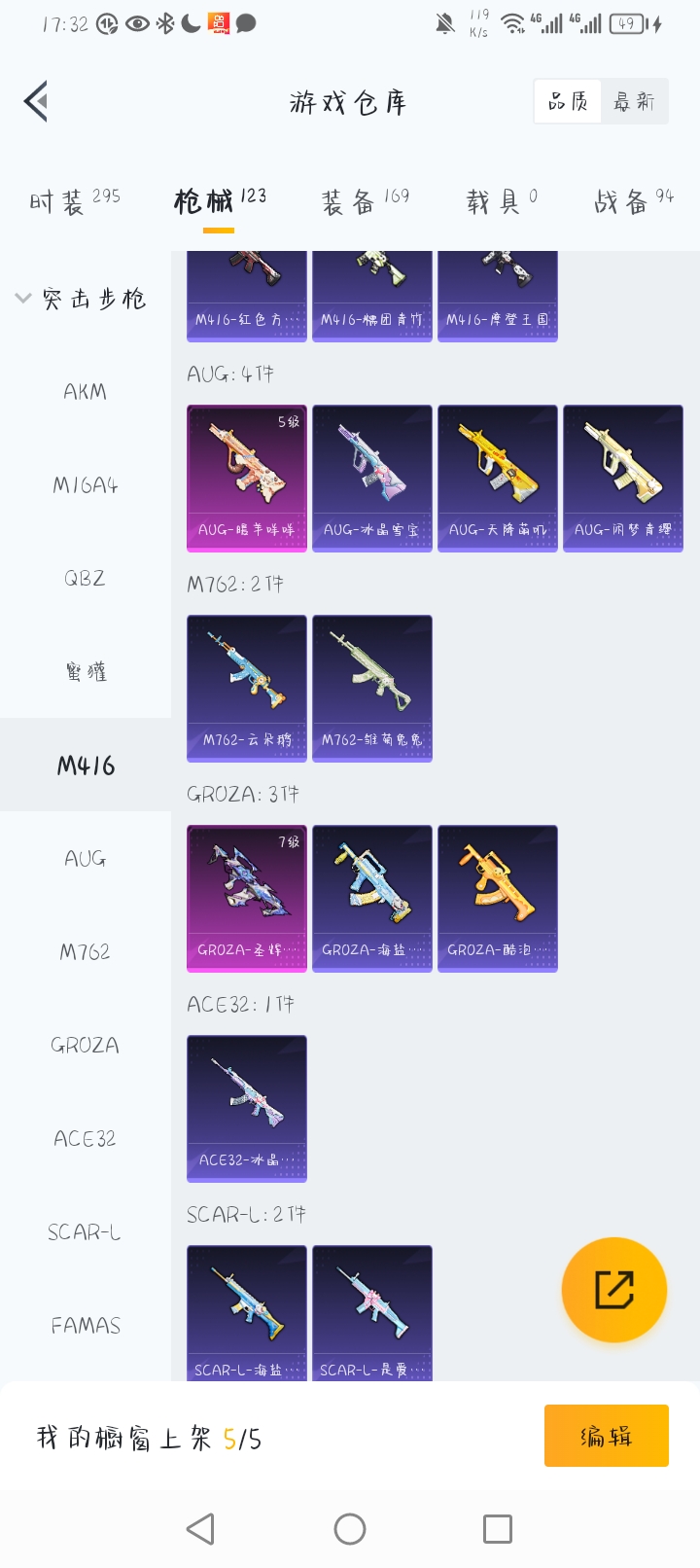700x1568 pixels.
Task: Collapse the 突击步枪 category
Action: (x=82, y=299)
